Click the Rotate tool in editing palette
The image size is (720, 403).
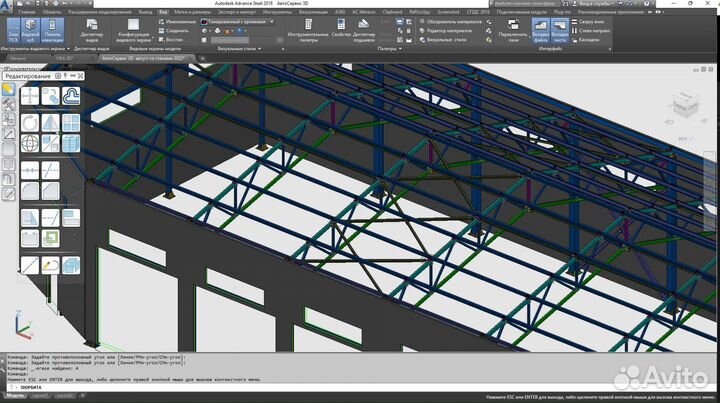[x=30, y=123]
